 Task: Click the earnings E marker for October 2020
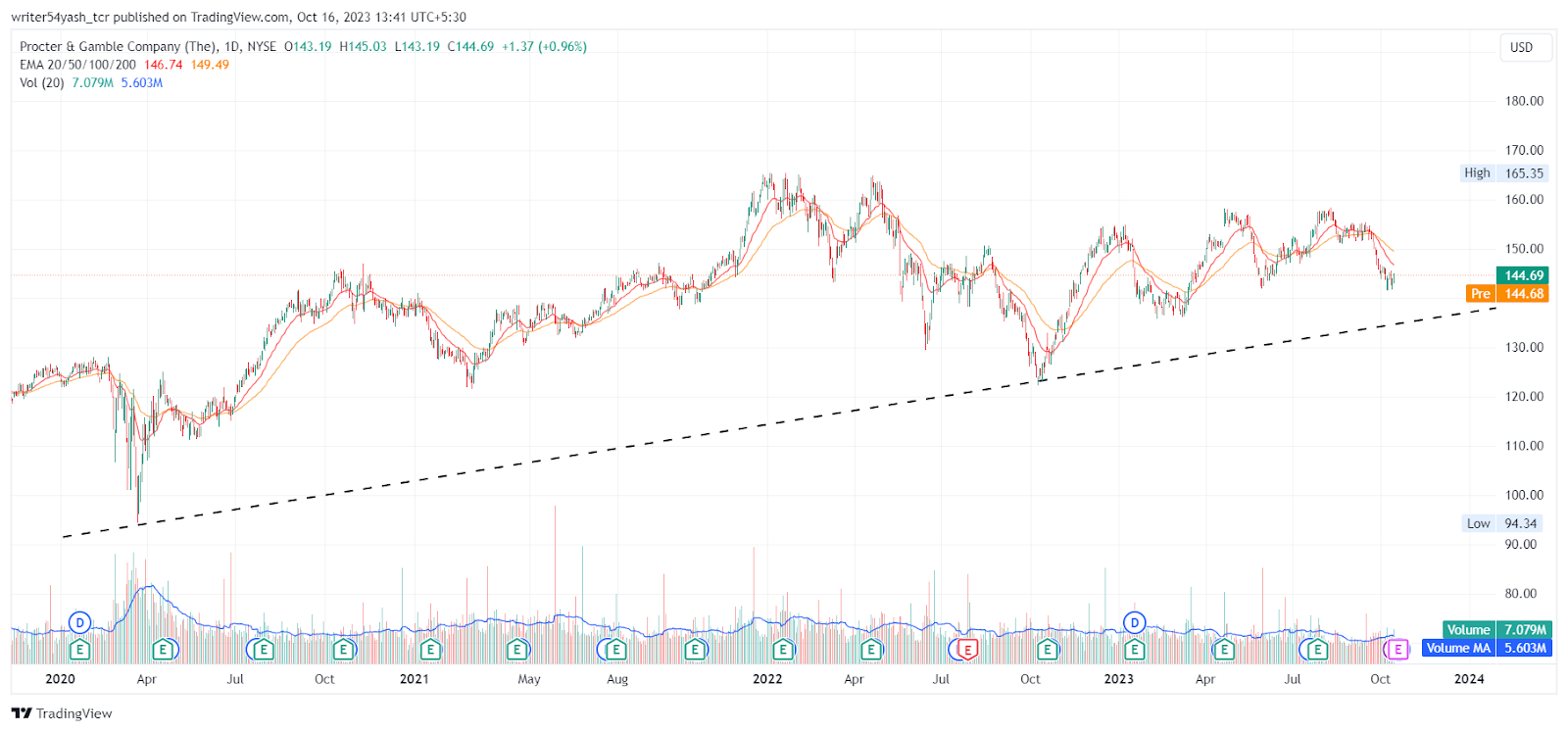tap(344, 649)
